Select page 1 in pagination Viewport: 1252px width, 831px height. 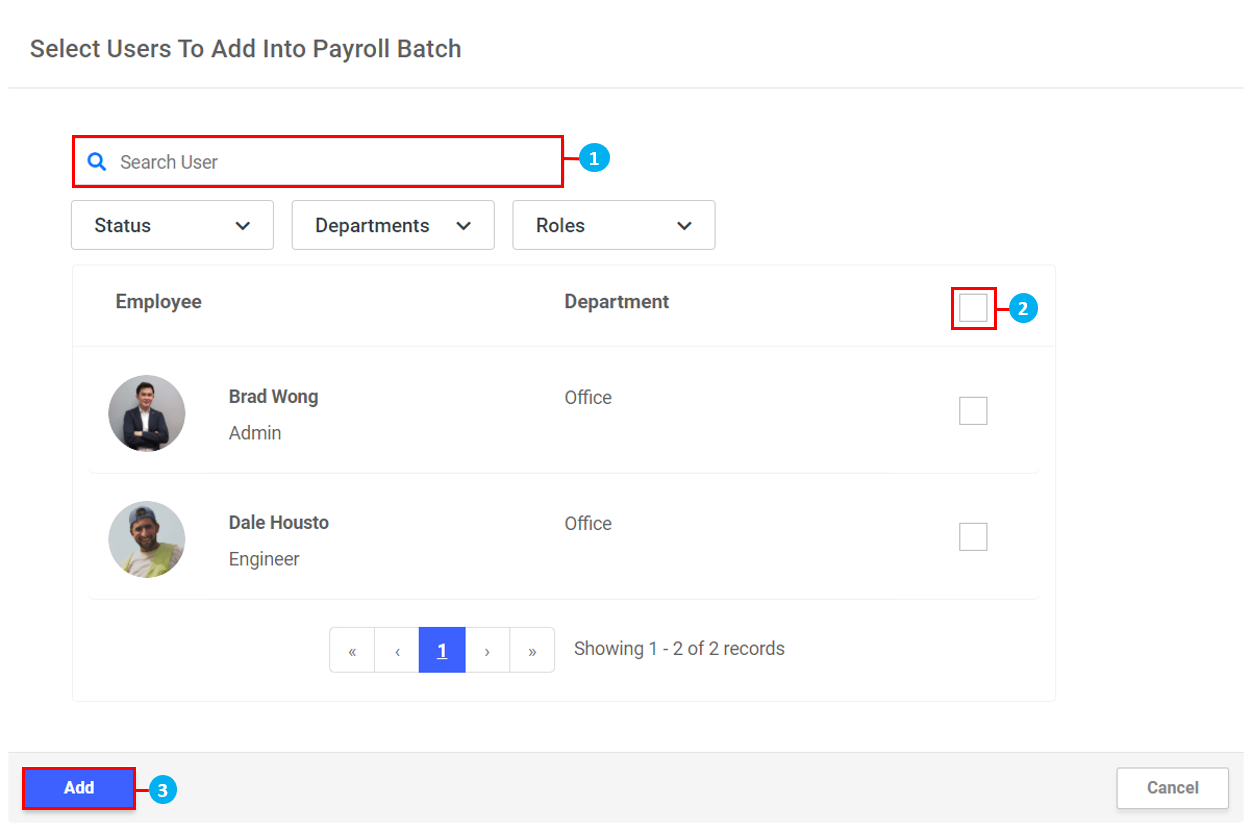click(x=442, y=651)
